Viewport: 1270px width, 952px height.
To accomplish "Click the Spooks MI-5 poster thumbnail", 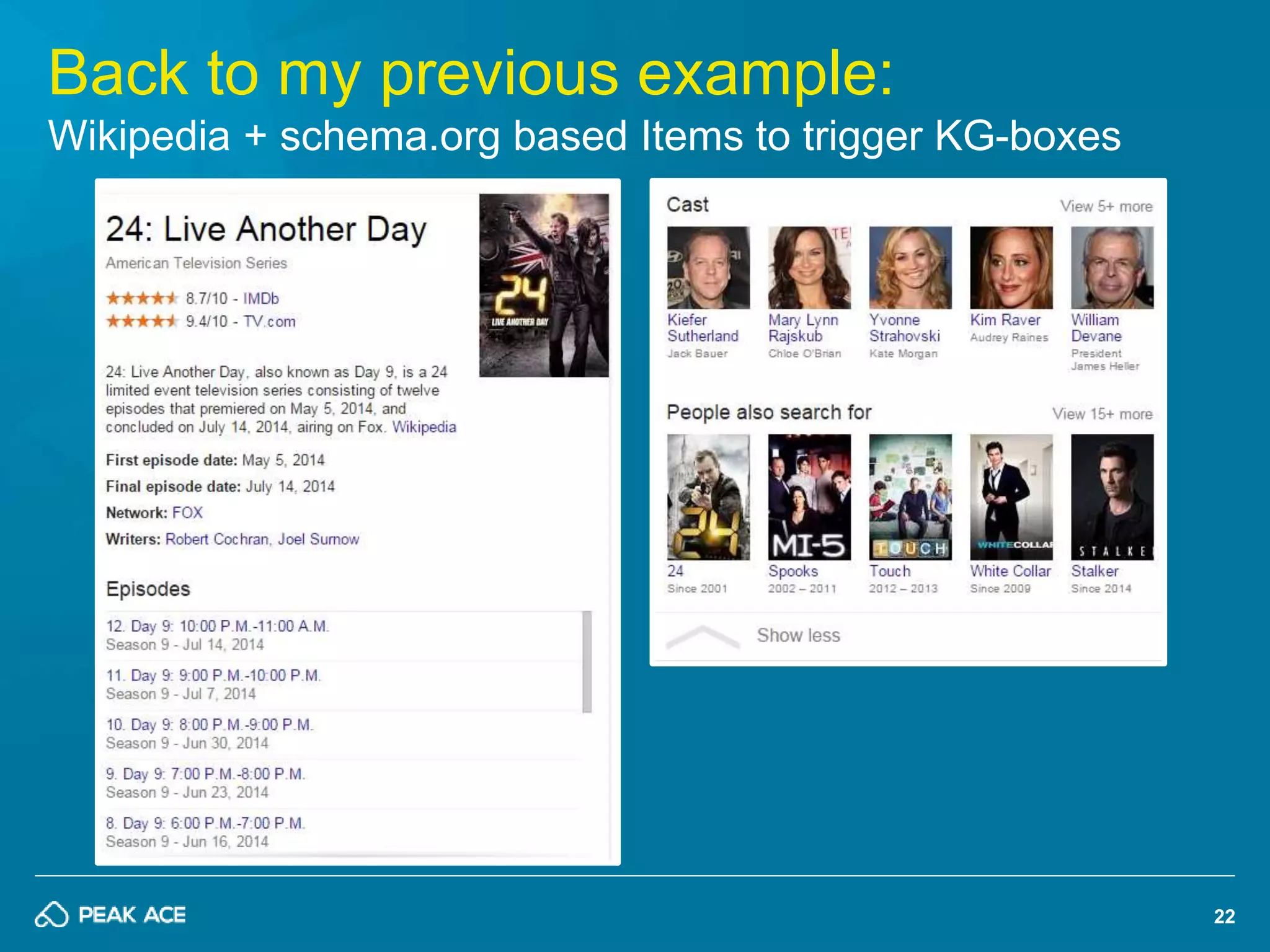I will [809, 497].
